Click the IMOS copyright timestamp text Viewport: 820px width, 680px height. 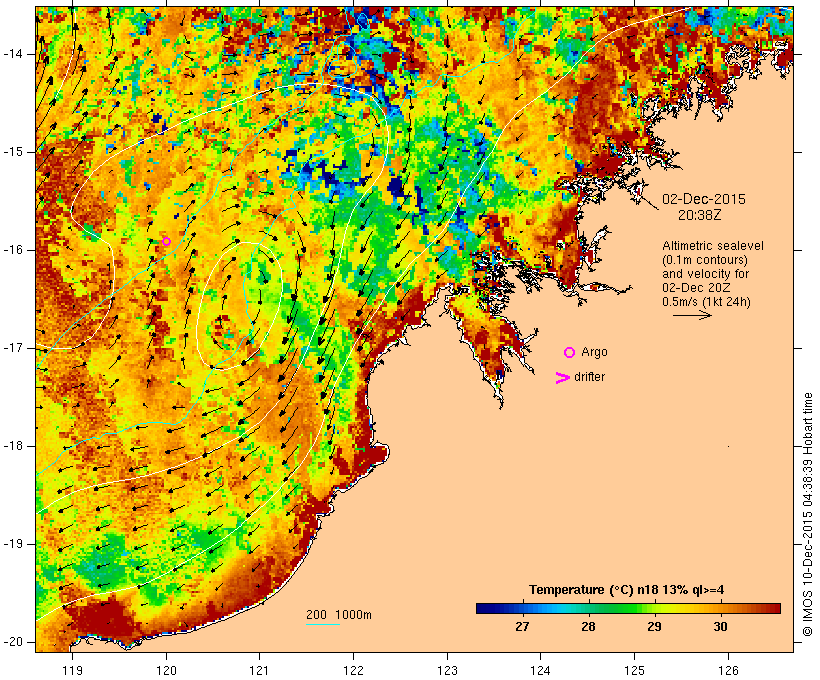(x=808, y=515)
